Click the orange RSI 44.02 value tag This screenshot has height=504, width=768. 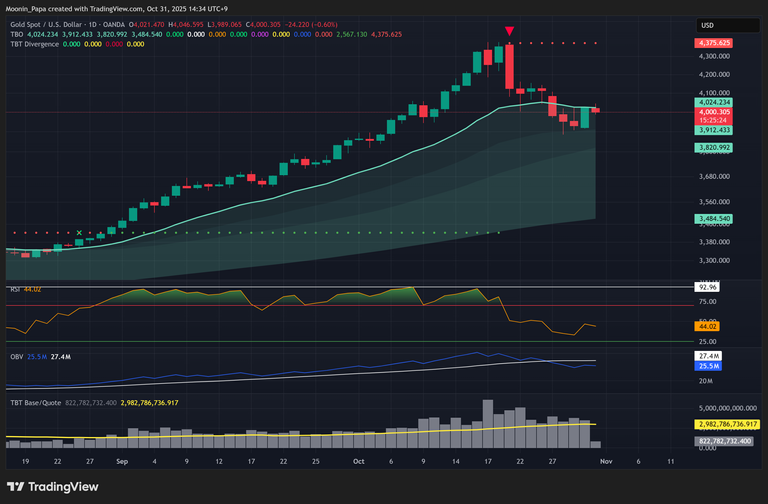(x=707, y=326)
